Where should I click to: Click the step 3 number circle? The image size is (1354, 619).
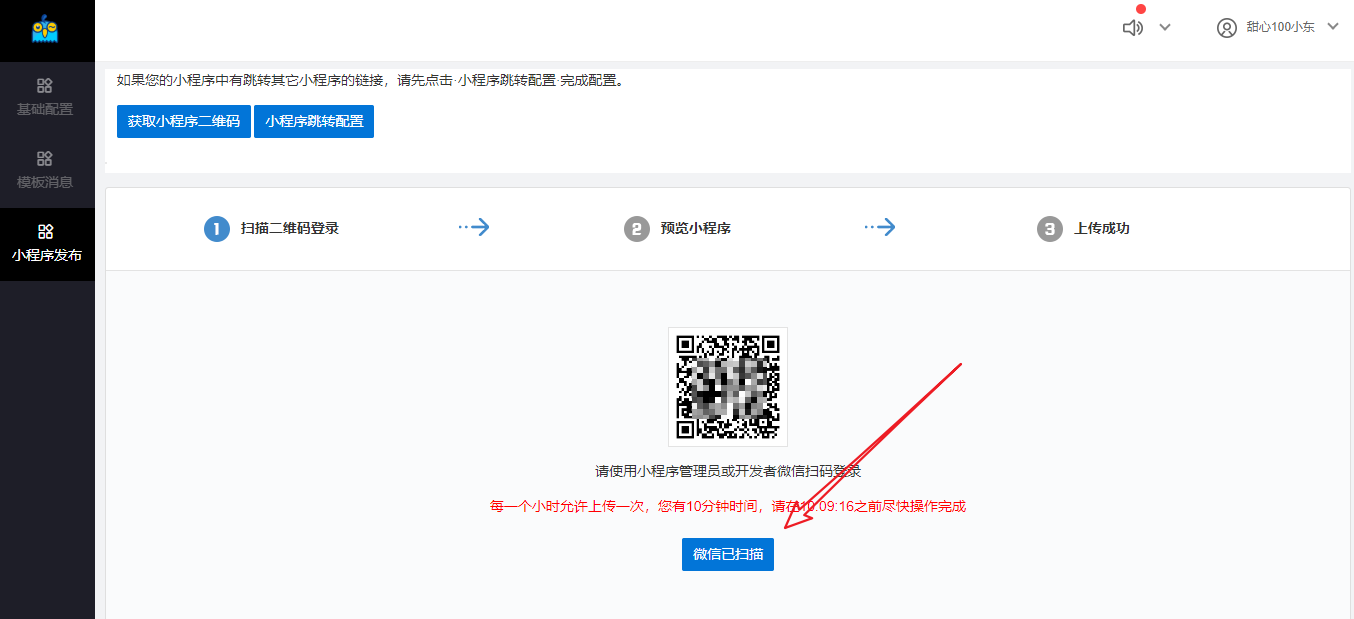[1049, 229]
